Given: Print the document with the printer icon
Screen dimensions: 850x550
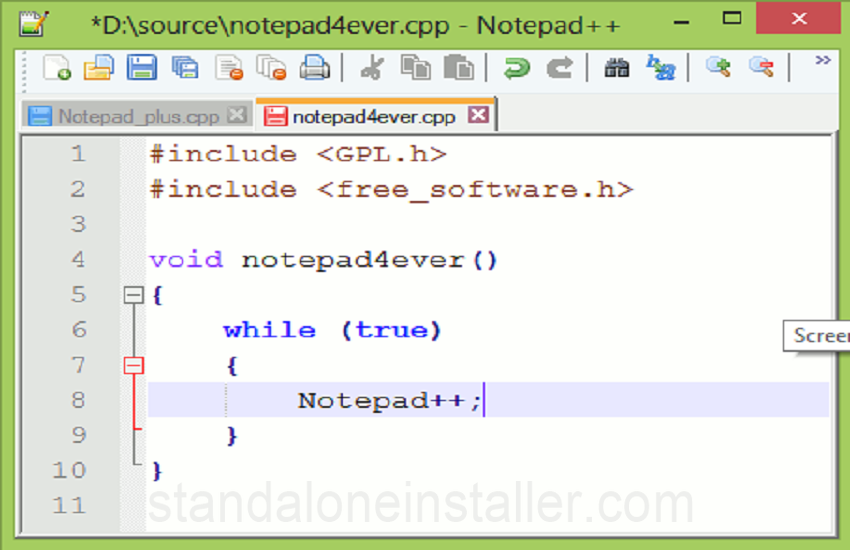Looking at the screenshot, I should [314, 68].
